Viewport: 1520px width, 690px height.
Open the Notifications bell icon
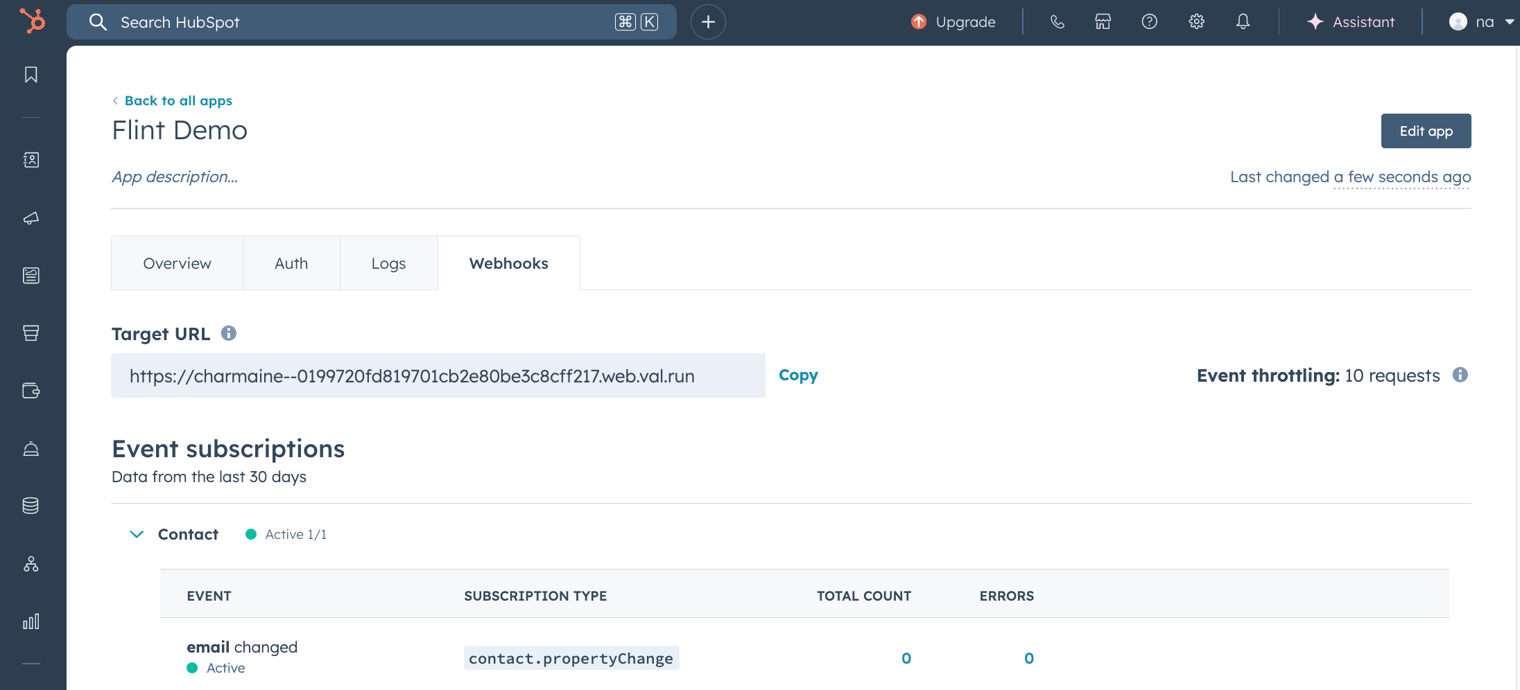click(1243, 22)
